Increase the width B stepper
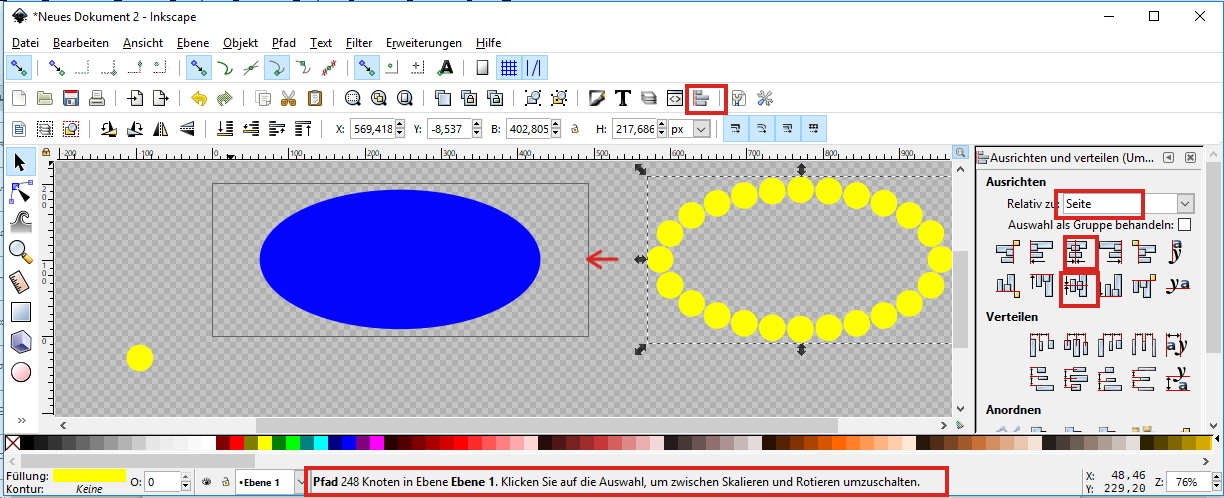Screen dimensions: 1224x498 (x=556, y=125)
